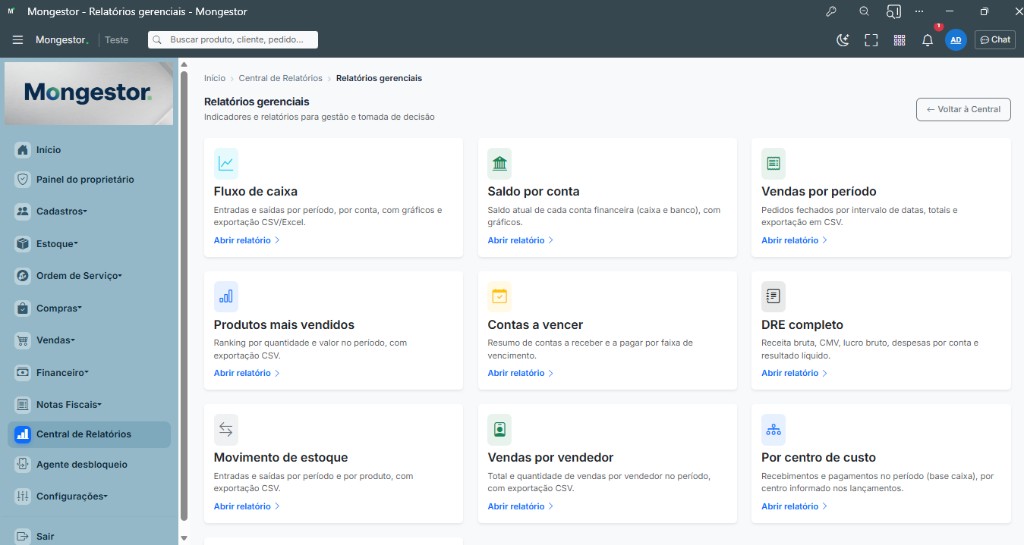Expand the Ordem de Serviço menu

click(x=89, y=275)
